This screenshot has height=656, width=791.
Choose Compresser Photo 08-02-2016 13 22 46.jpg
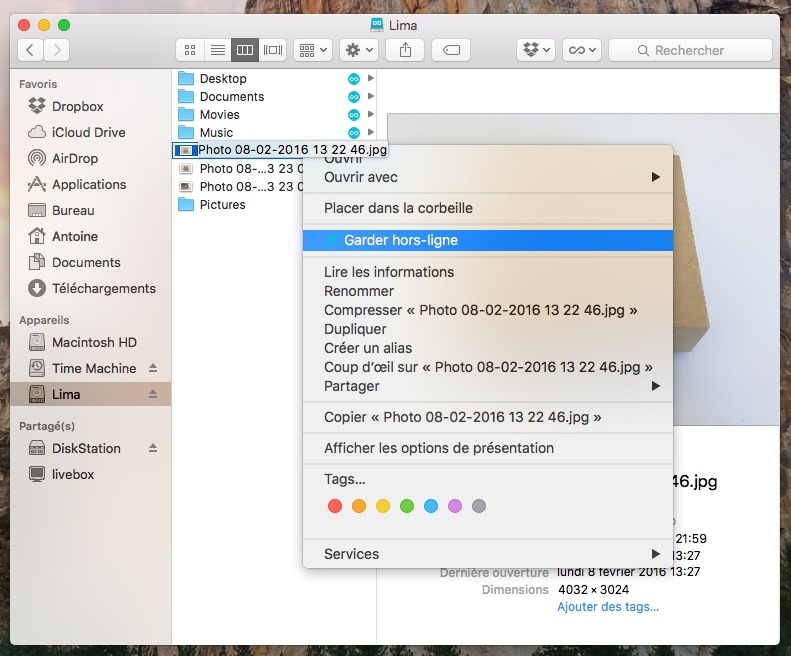point(488,310)
